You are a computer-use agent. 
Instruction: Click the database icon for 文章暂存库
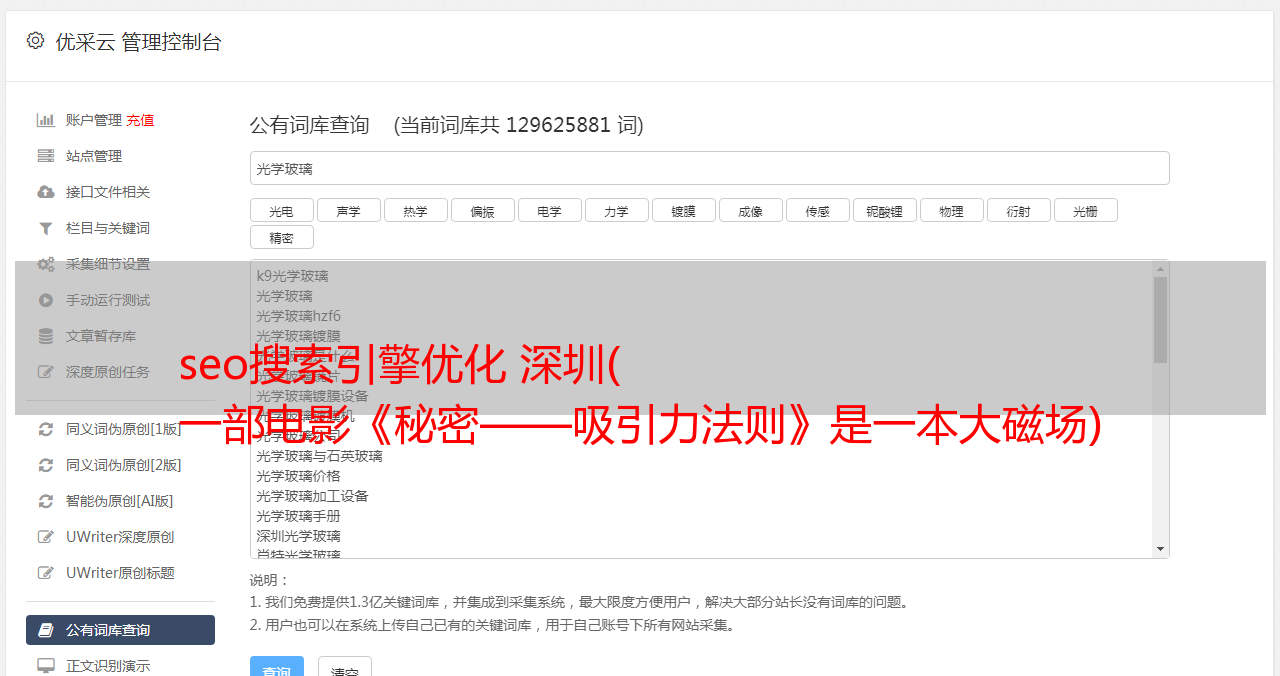click(45, 336)
